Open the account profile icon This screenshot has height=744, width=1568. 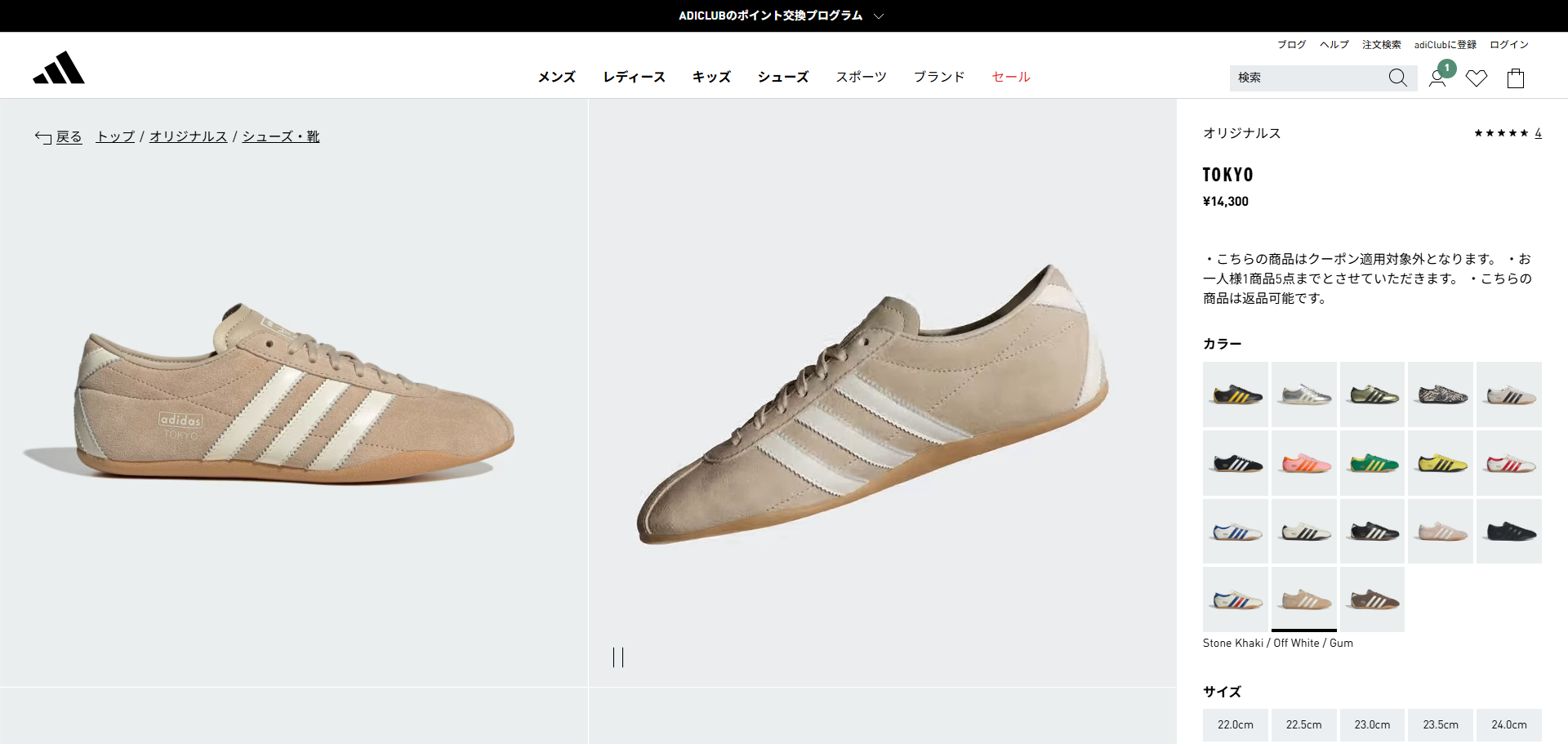point(1437,78)
